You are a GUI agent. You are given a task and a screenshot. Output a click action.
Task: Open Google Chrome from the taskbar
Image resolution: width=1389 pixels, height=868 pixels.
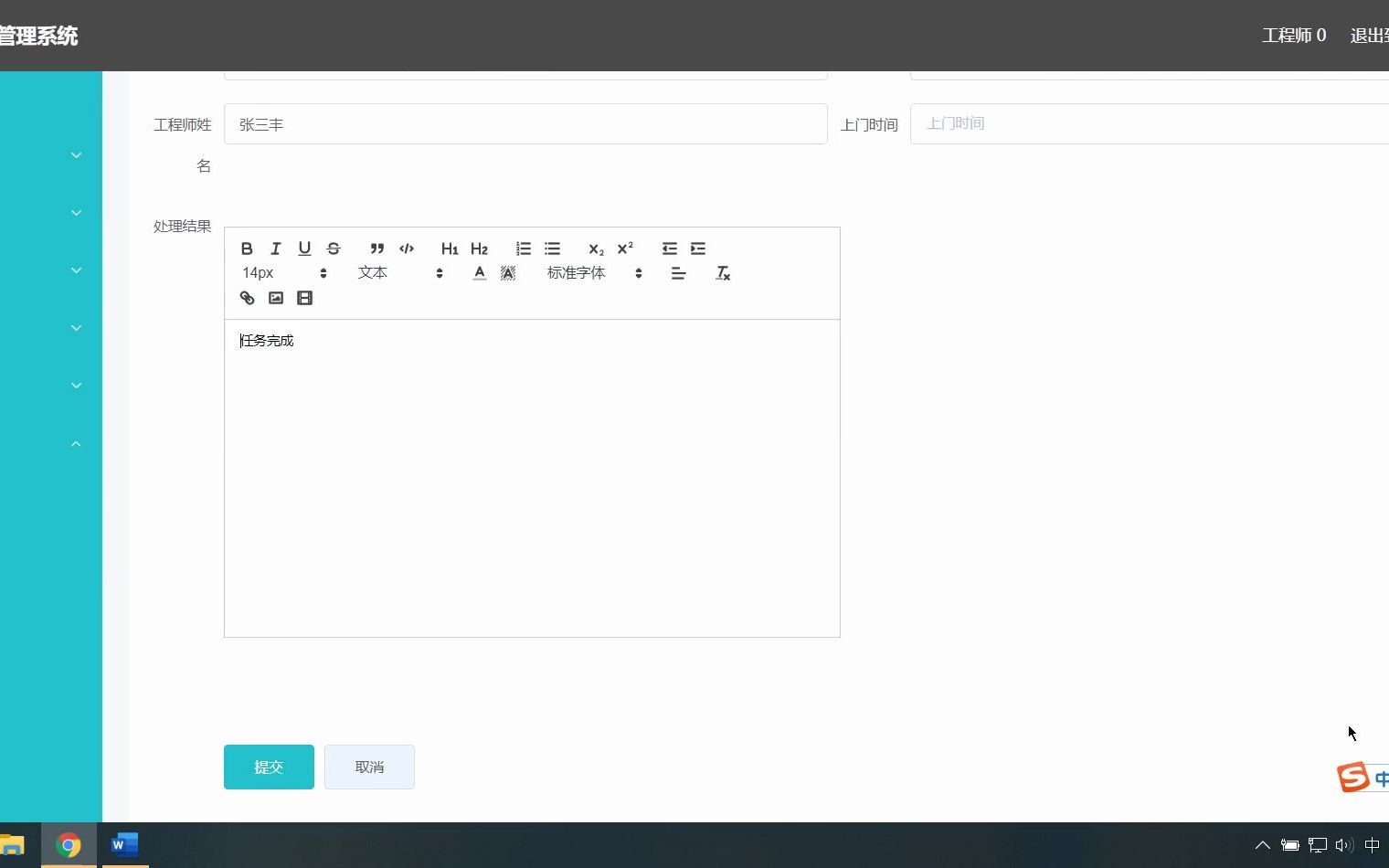pyautogui.click(x=69, y=845)
